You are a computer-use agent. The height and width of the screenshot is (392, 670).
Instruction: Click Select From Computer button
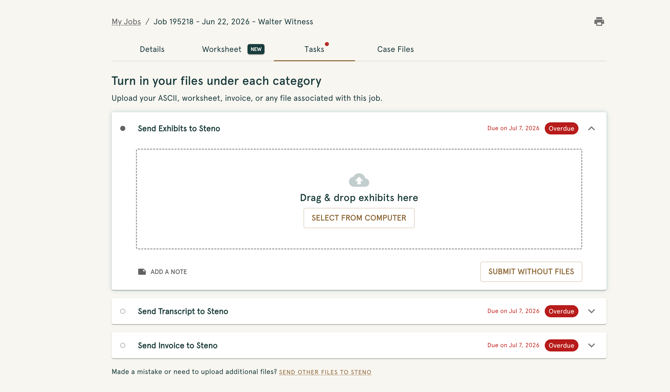click(x=359, y=218)
